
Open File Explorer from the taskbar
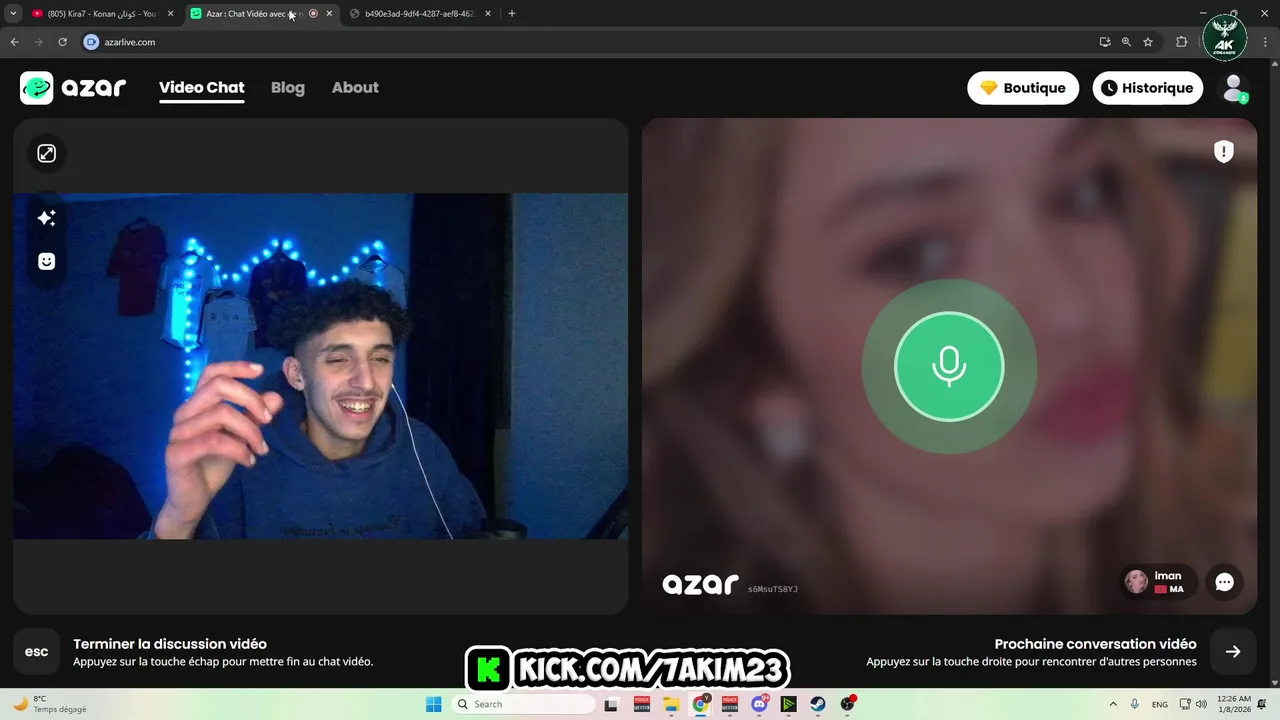(671, 704)
